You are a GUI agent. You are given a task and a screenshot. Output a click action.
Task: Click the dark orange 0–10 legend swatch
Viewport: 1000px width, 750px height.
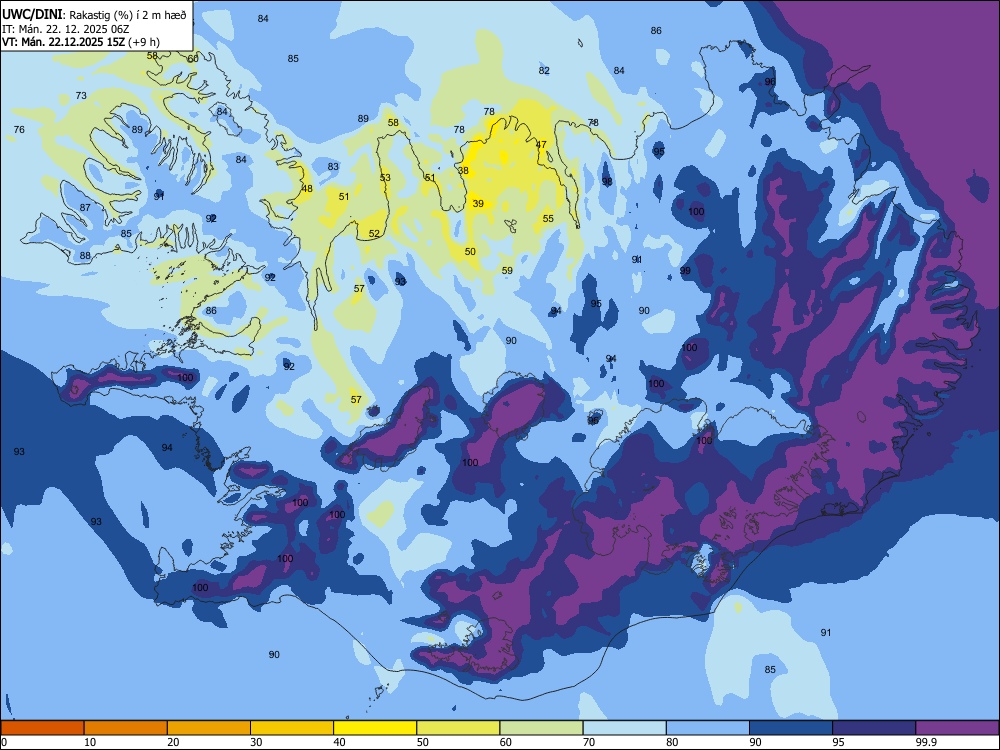43,728
